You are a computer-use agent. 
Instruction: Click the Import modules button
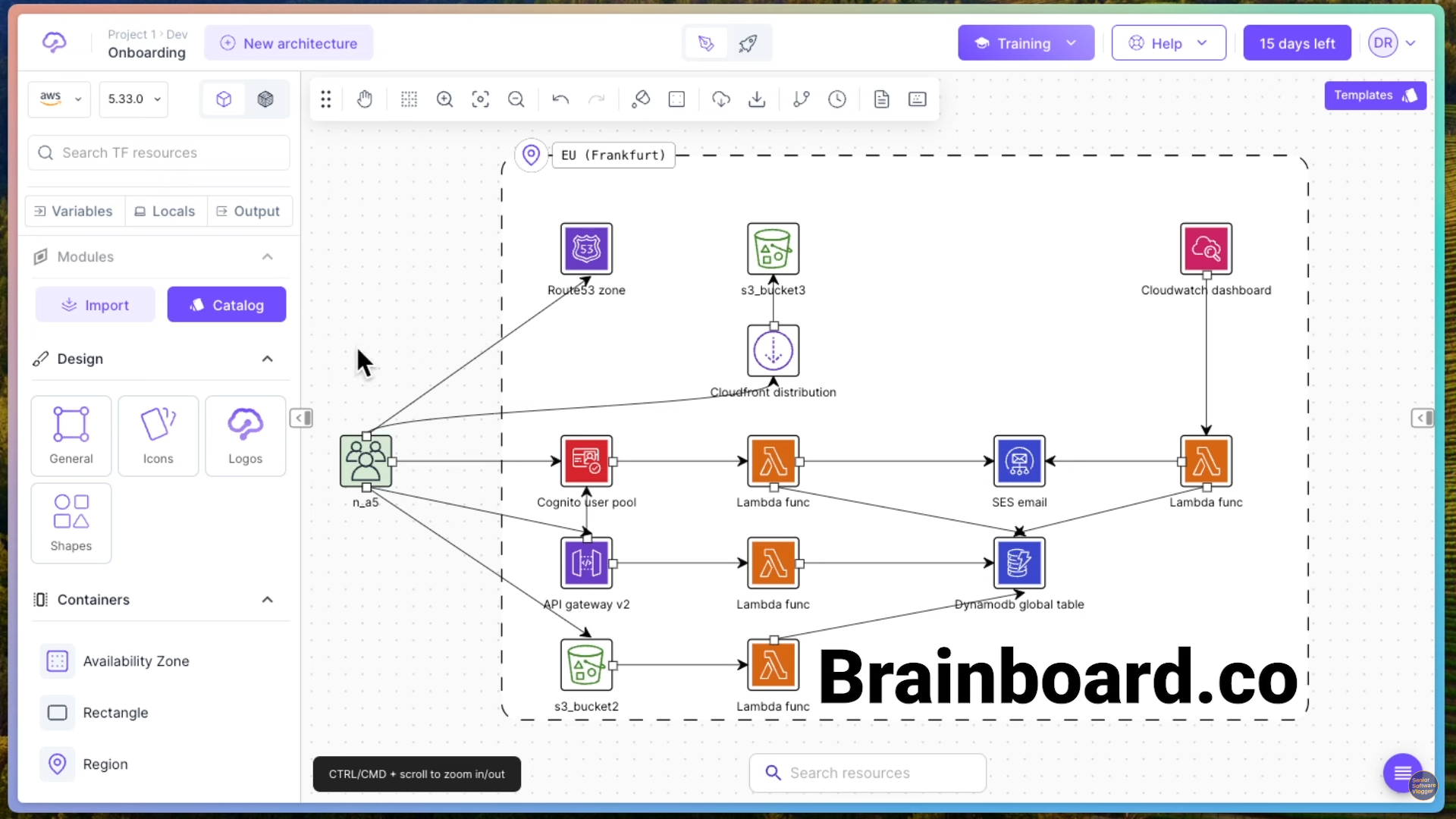coord(96,305)
